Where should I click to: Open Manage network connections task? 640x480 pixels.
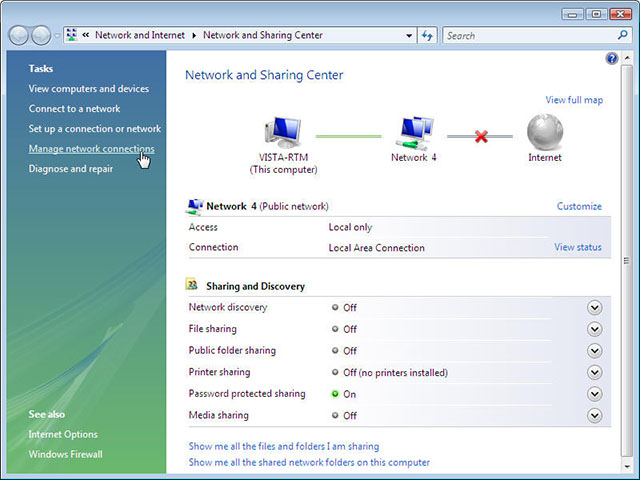(x=91, y=149)
